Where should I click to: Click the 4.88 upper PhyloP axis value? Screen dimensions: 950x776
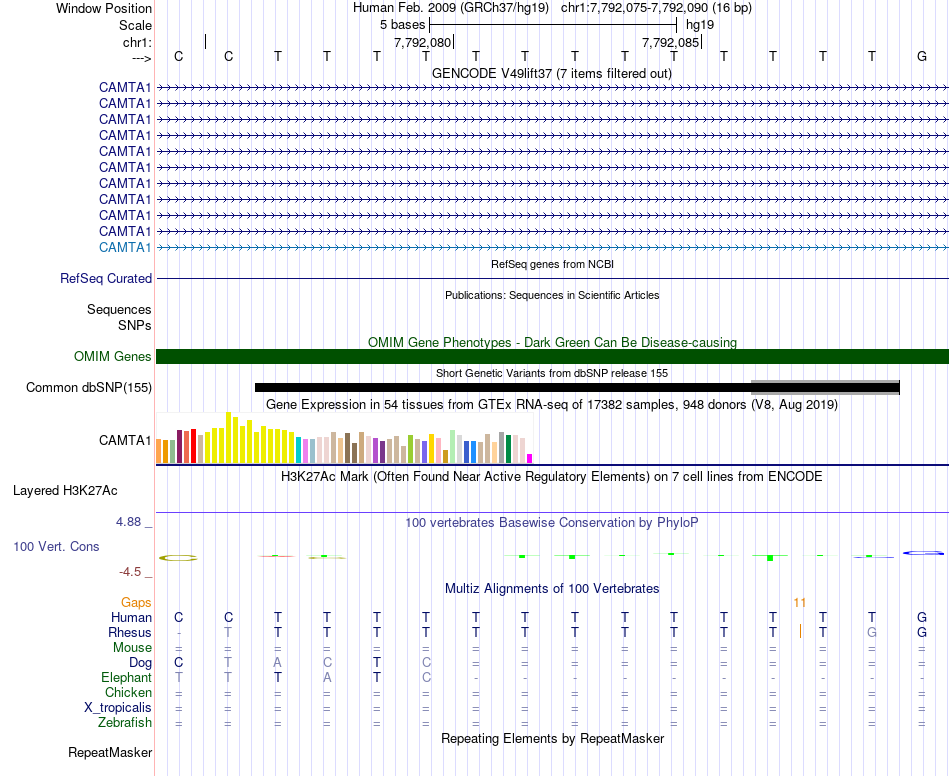click(x=128, y=522)
